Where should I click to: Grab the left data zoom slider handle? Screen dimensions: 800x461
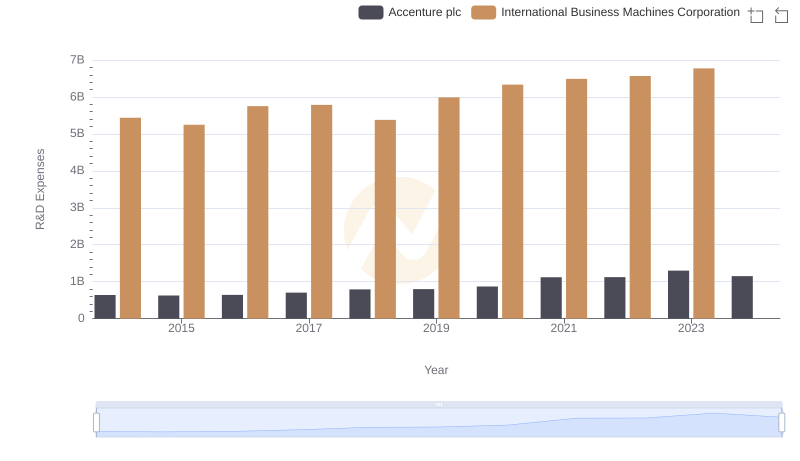pyautogui.click(x=96, y=423)
